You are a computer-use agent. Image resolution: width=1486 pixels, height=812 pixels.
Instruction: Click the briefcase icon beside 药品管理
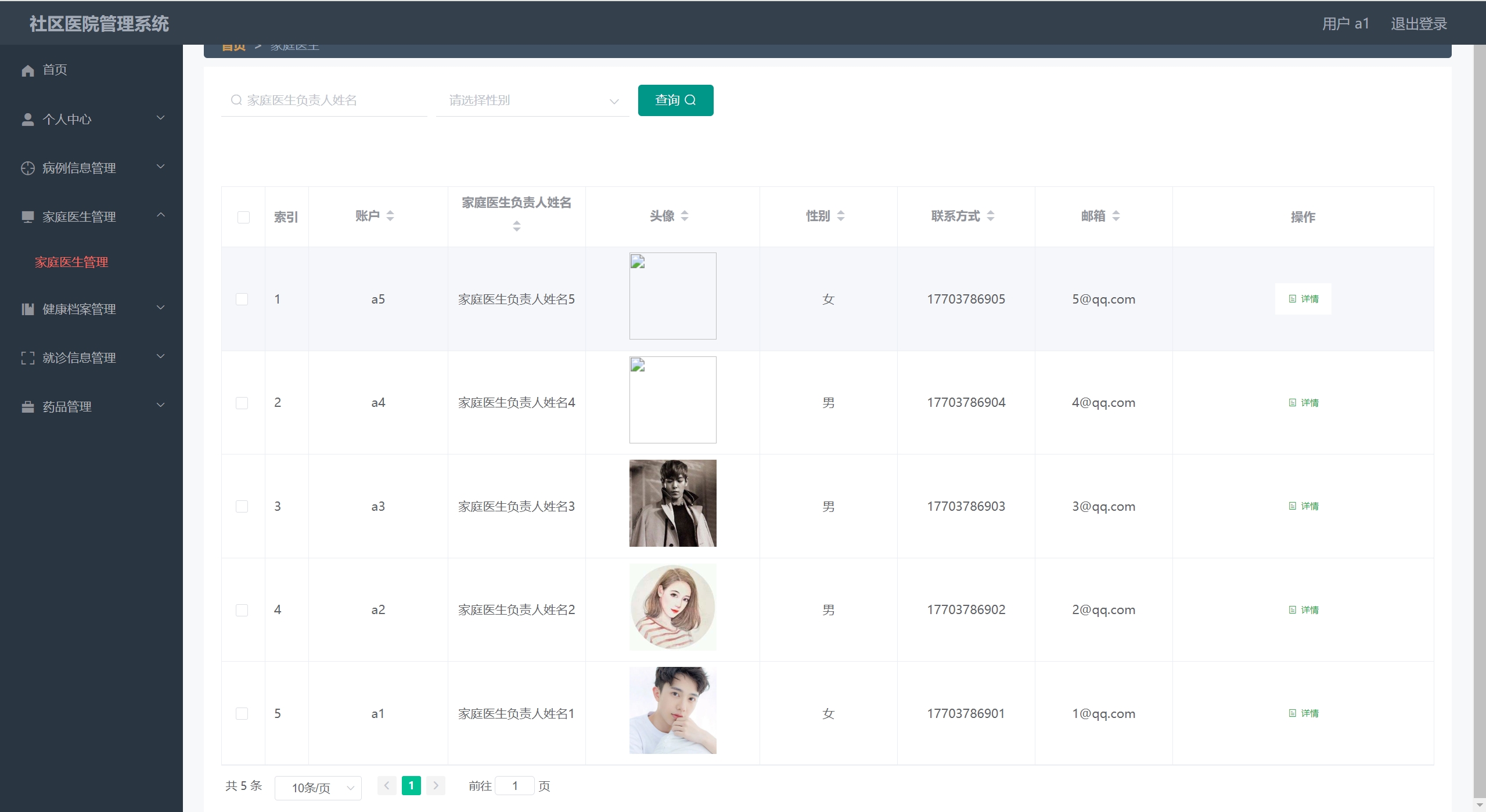[x=27, y=407]
